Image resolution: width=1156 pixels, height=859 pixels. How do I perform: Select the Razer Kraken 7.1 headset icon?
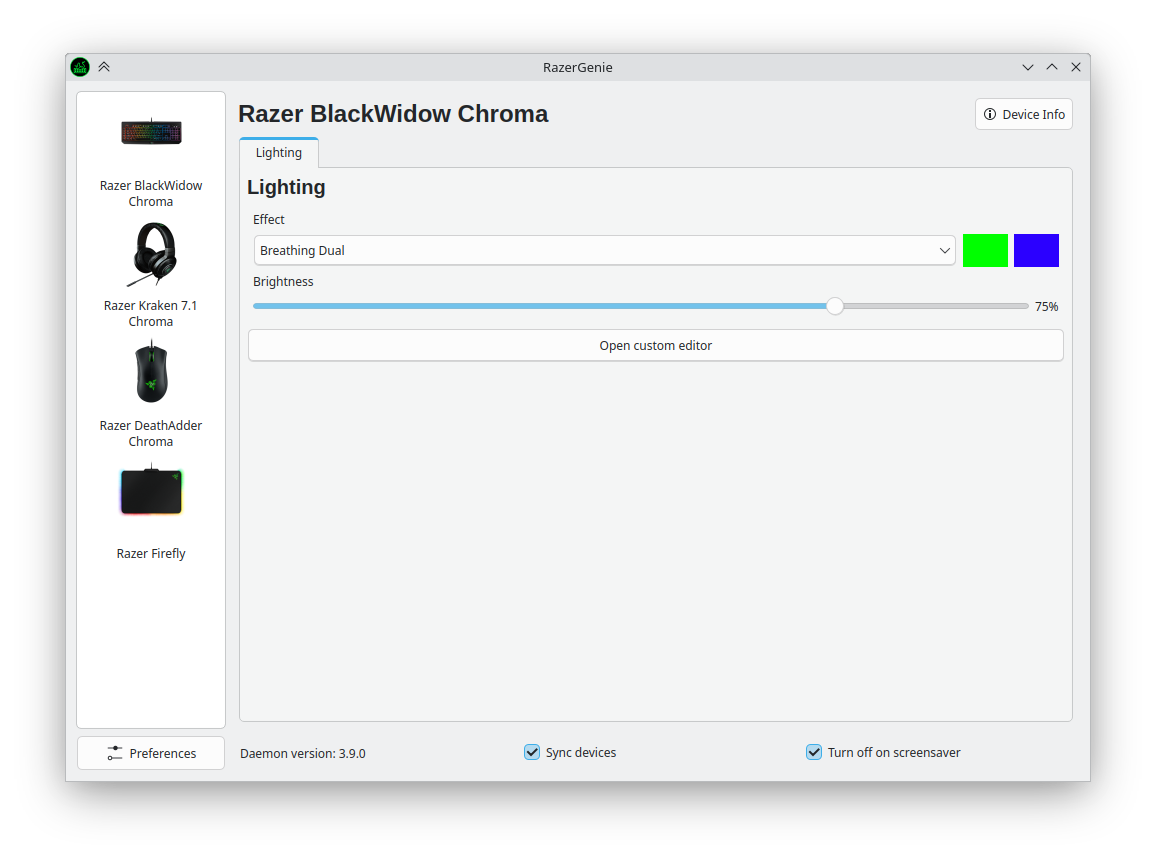(x=151, y=254)
